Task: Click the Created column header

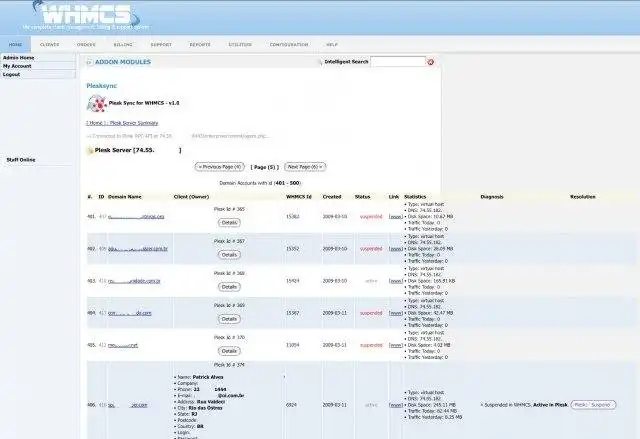Action: [x=332, y=197]
